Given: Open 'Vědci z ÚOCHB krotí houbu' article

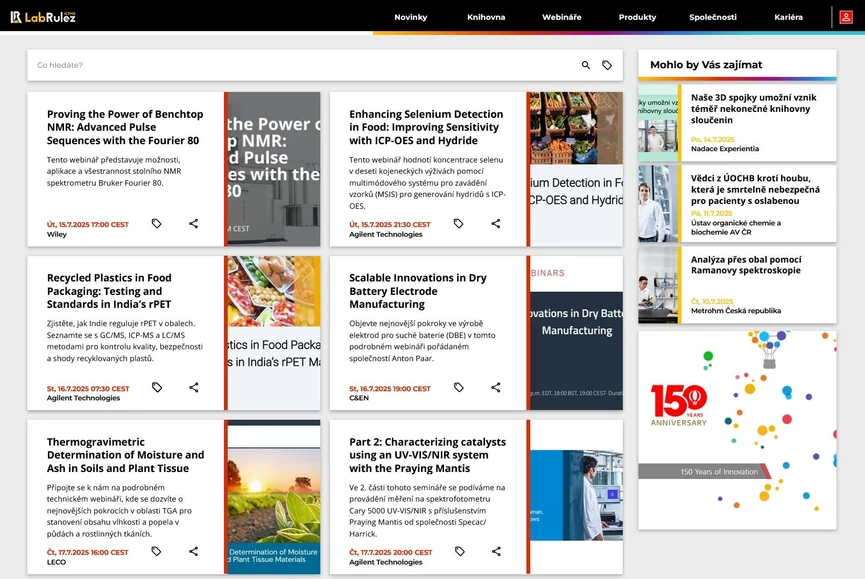Looking at the screenshot, I should pyautogui.click(x=755, y=190).
